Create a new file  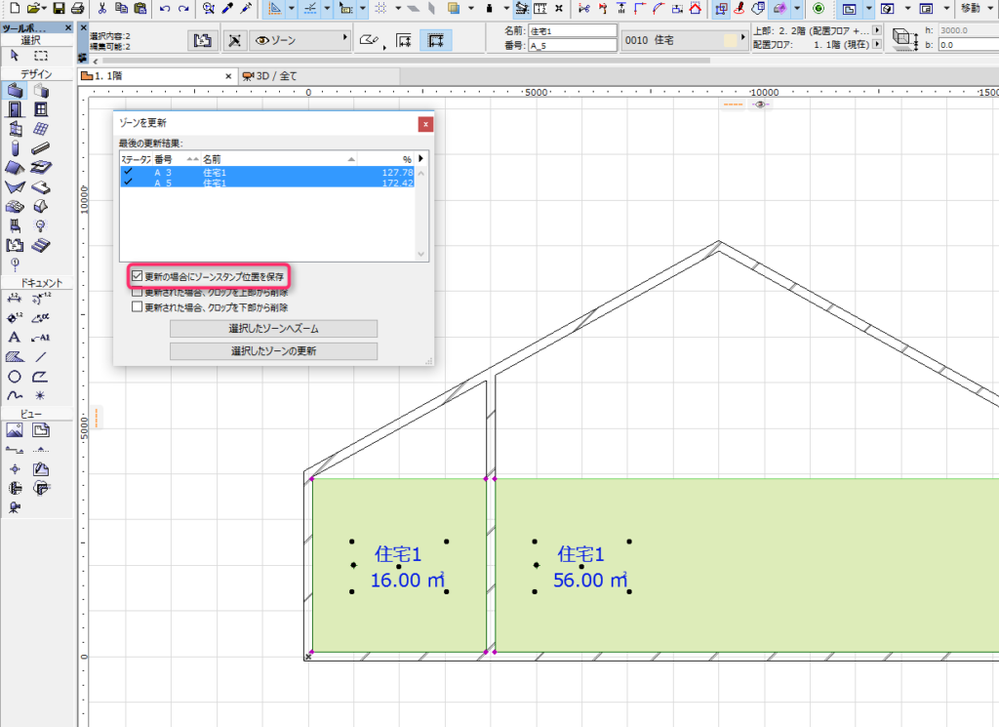[15, 8]
